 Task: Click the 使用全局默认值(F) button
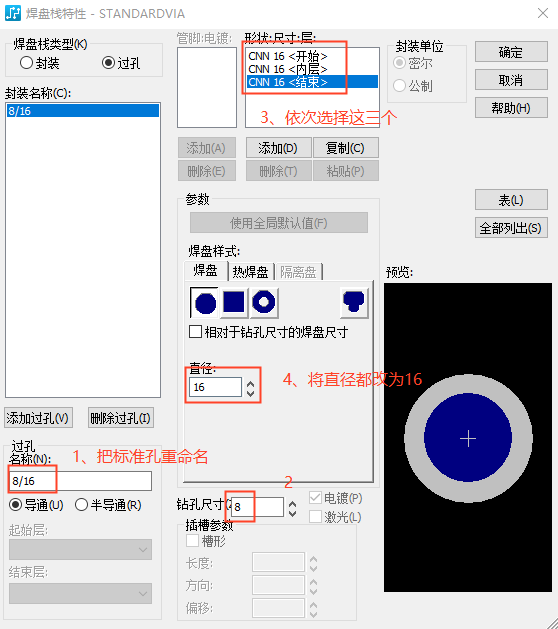click(279, 223)
